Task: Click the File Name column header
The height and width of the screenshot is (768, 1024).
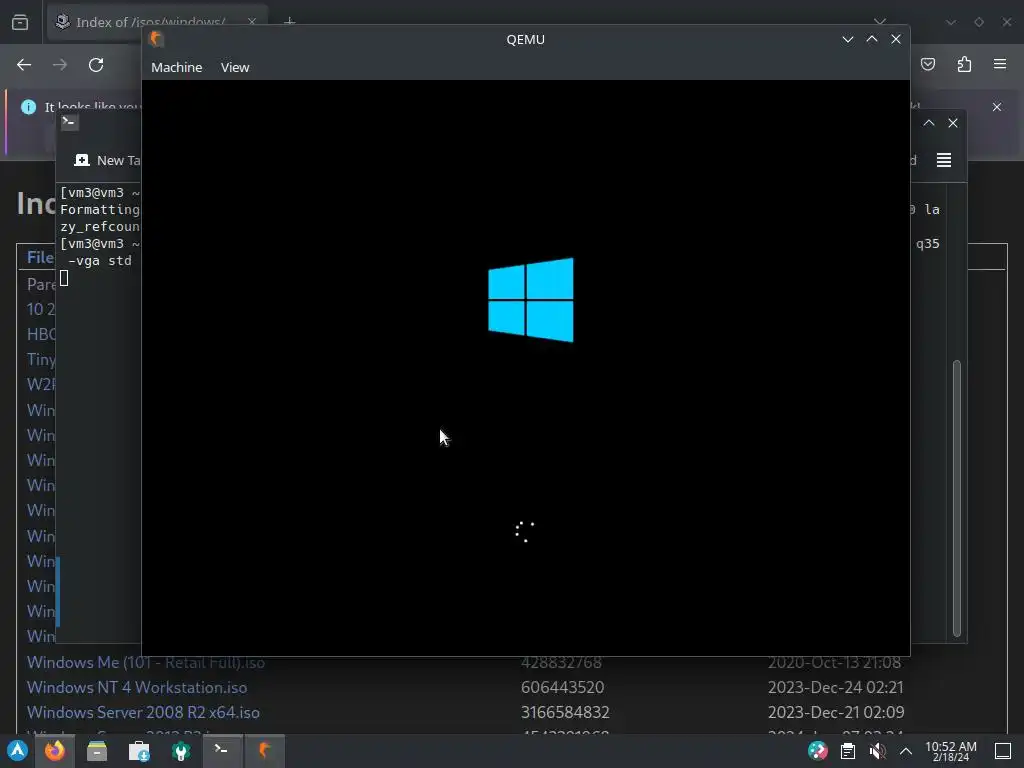Action: click(40, 257)
